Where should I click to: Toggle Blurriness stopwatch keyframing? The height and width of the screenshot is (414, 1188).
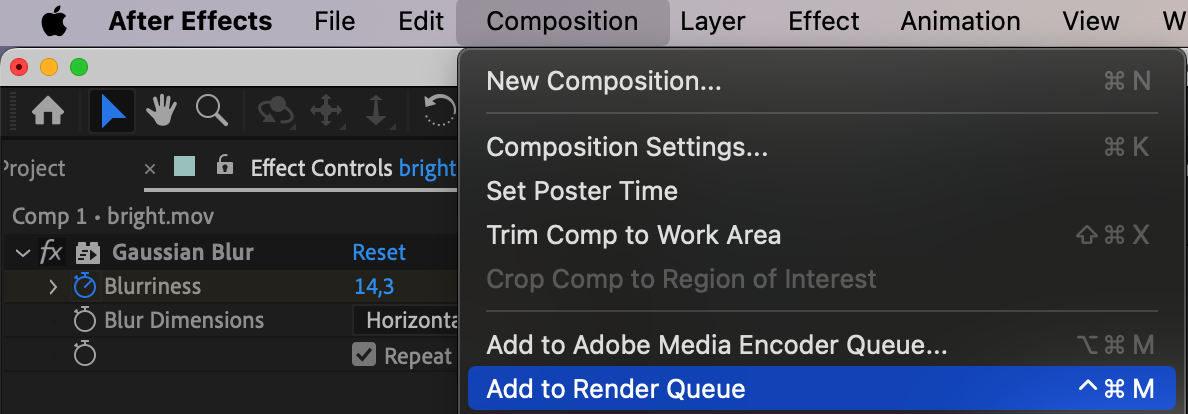[x=85, y=286]
